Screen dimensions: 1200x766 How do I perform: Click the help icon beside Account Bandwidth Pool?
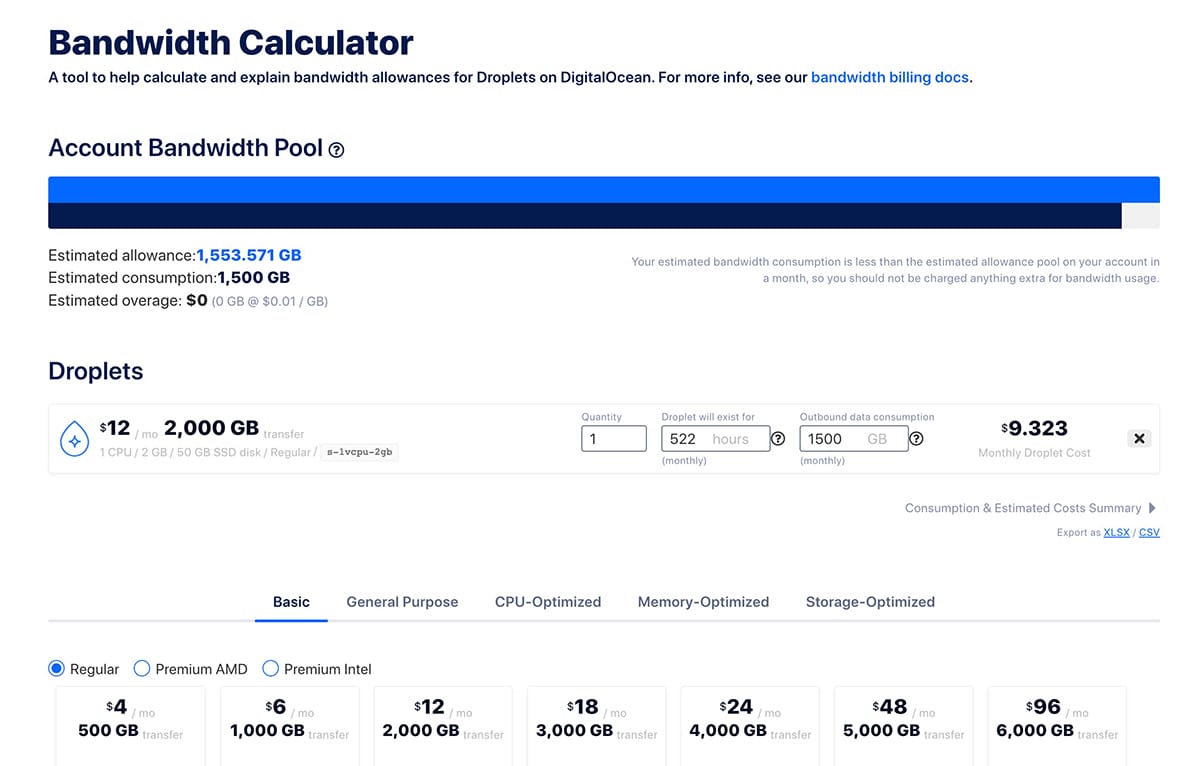point(337,150)
